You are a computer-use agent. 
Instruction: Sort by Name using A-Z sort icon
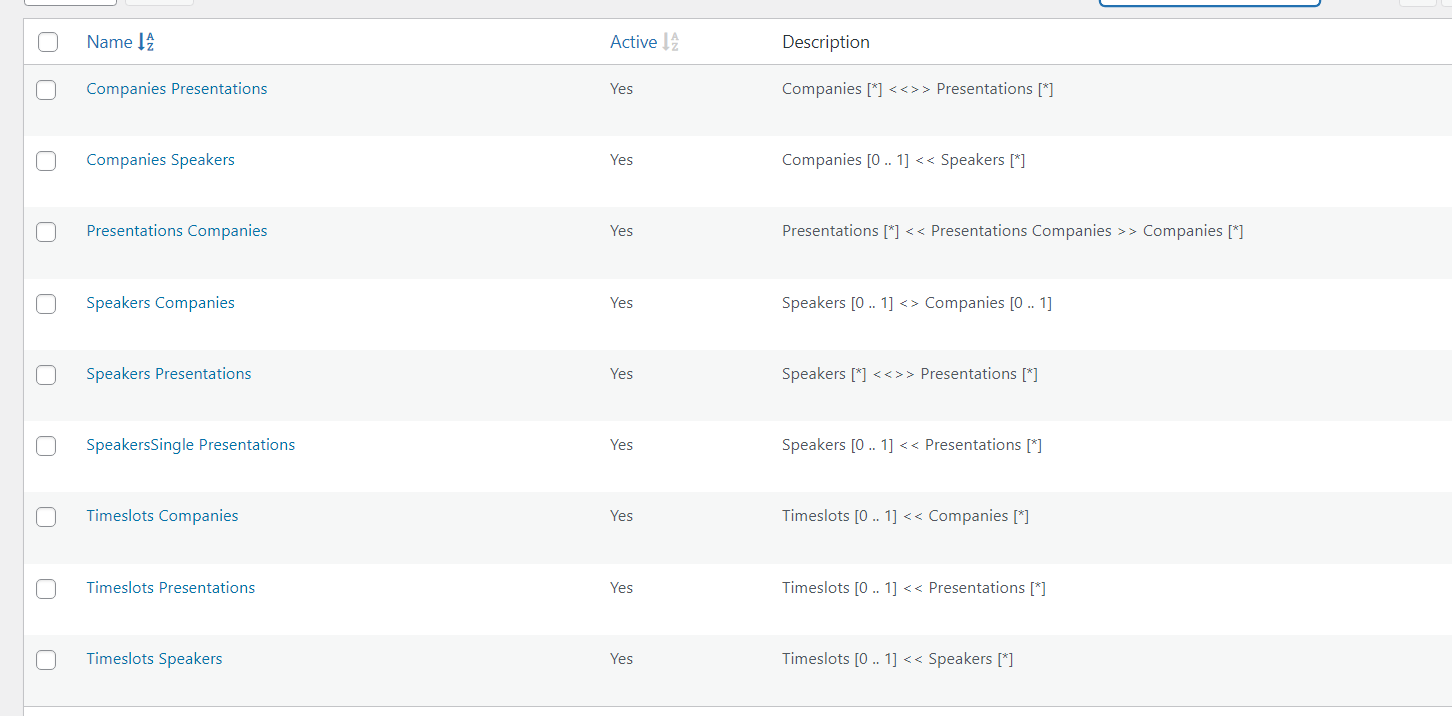pos(146,42)
